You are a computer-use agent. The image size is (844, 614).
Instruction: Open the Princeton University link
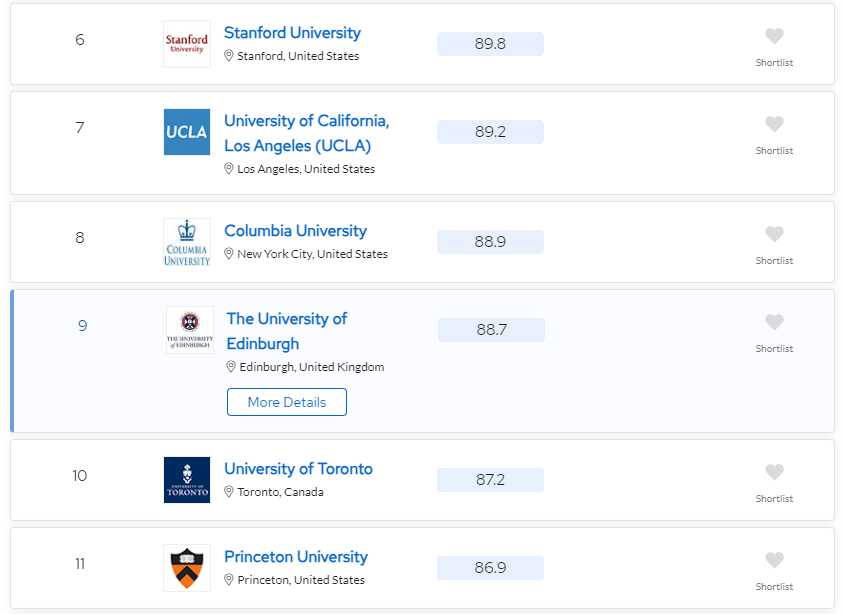pos(296,557)
